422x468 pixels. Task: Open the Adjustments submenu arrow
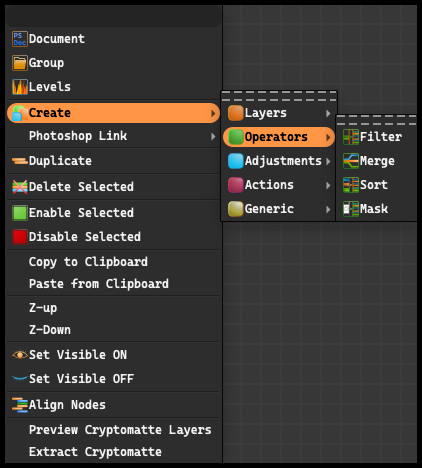tap(328, 161)
